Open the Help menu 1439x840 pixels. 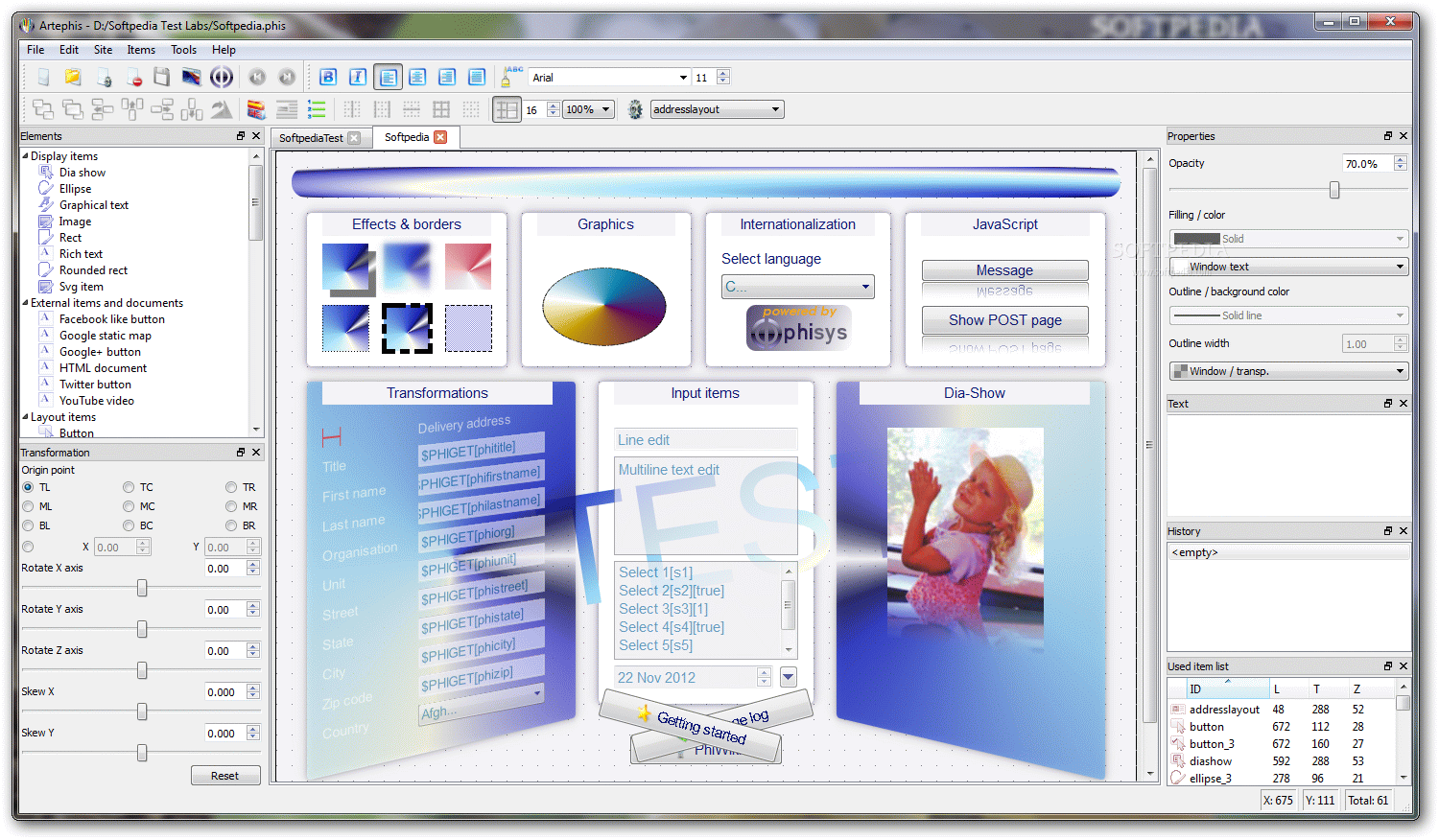pyautogui.click(x=224, y=50)
